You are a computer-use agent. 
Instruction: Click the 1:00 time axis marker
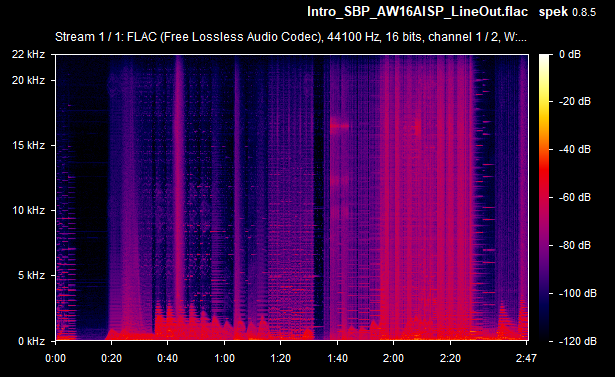tap(224, 359)
